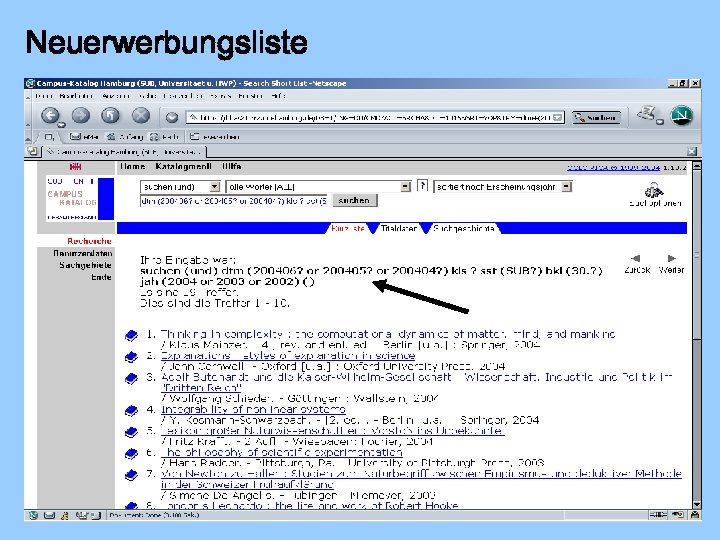The image size is (720, 540).
Task: Click the book icon for result 6
Action: click(131, 454)
